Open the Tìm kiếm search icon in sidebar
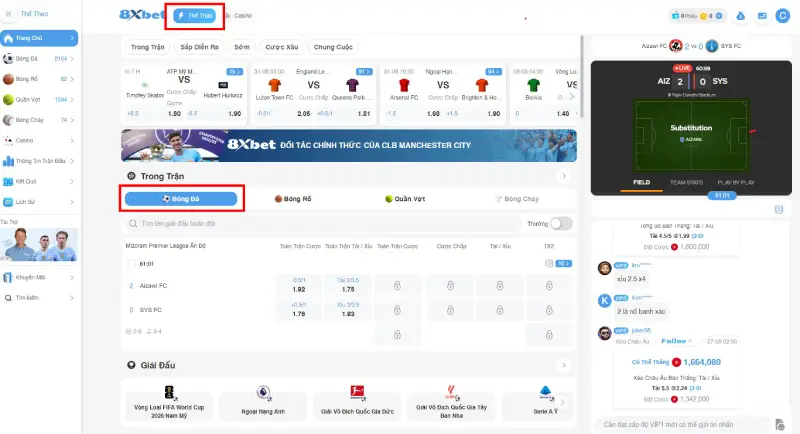This screenshot has height=434, width=800. click(8, 298)
